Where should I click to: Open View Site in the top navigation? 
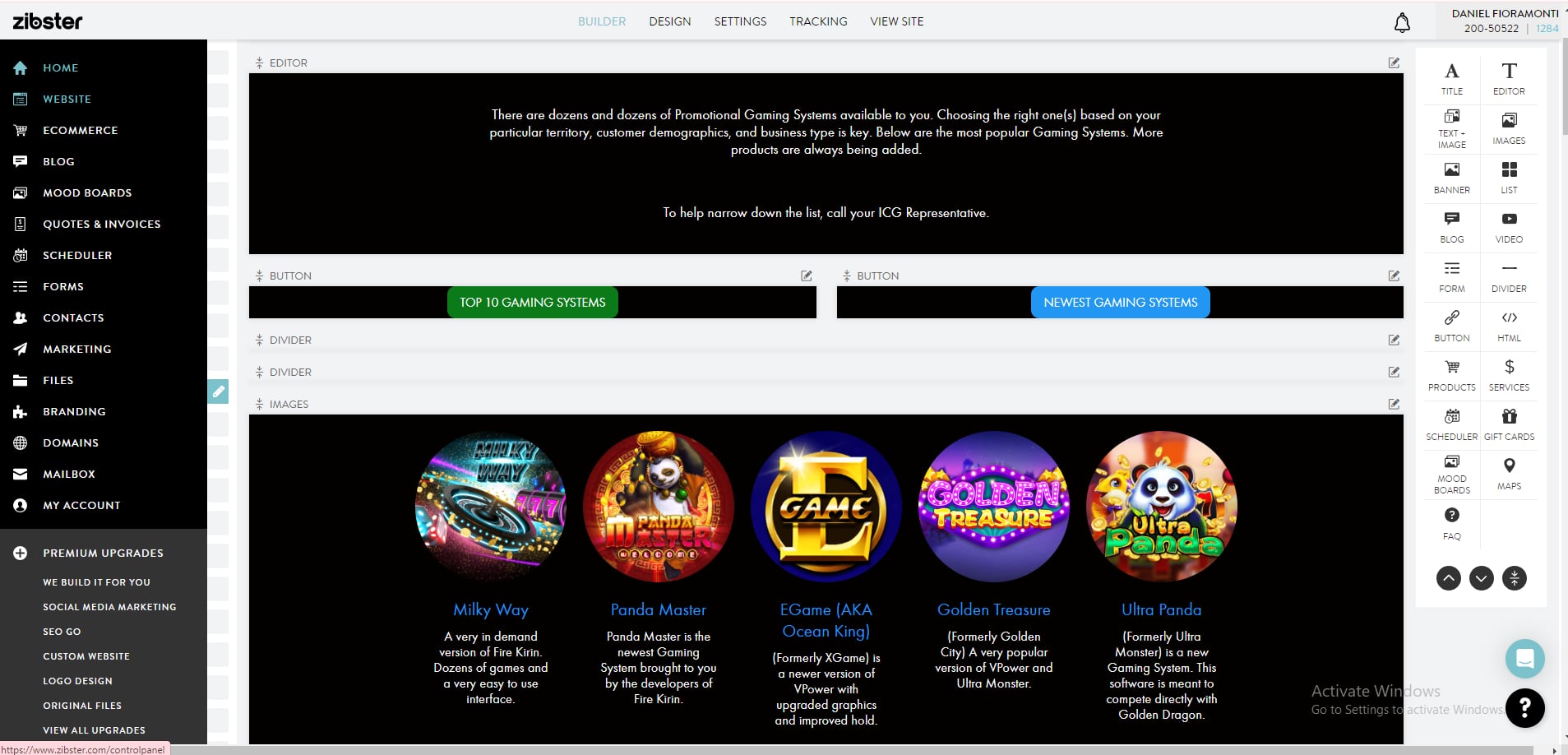pos(897,21)
